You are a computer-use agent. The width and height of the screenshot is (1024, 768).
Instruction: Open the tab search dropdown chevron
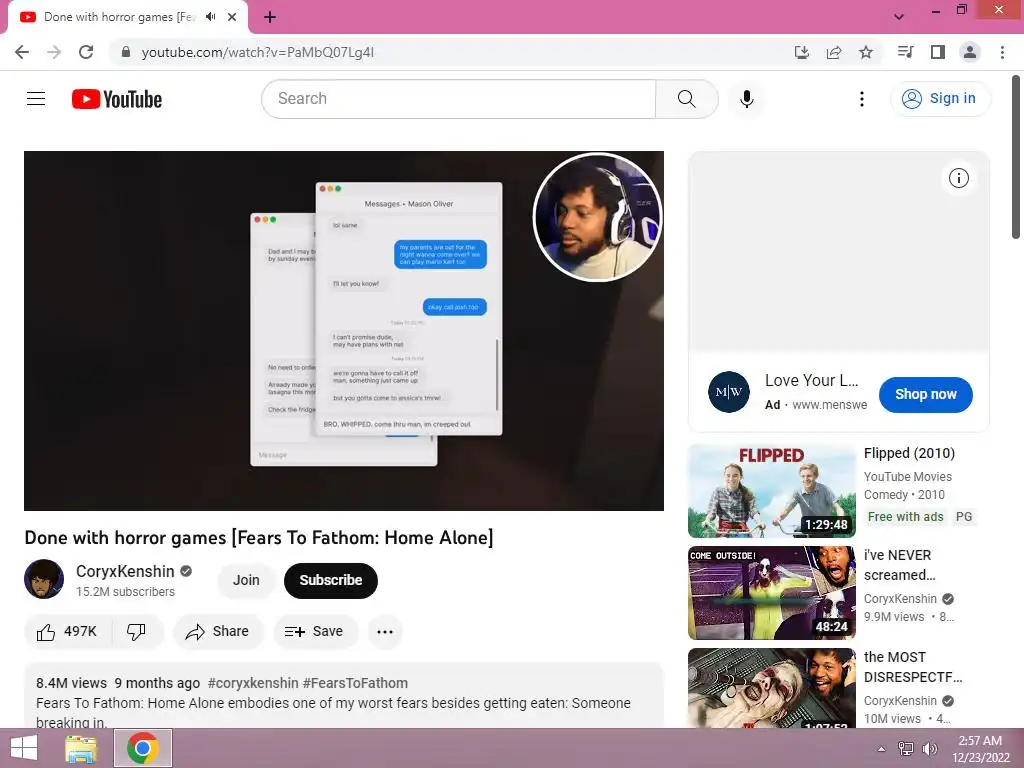(x=899, y=17)
